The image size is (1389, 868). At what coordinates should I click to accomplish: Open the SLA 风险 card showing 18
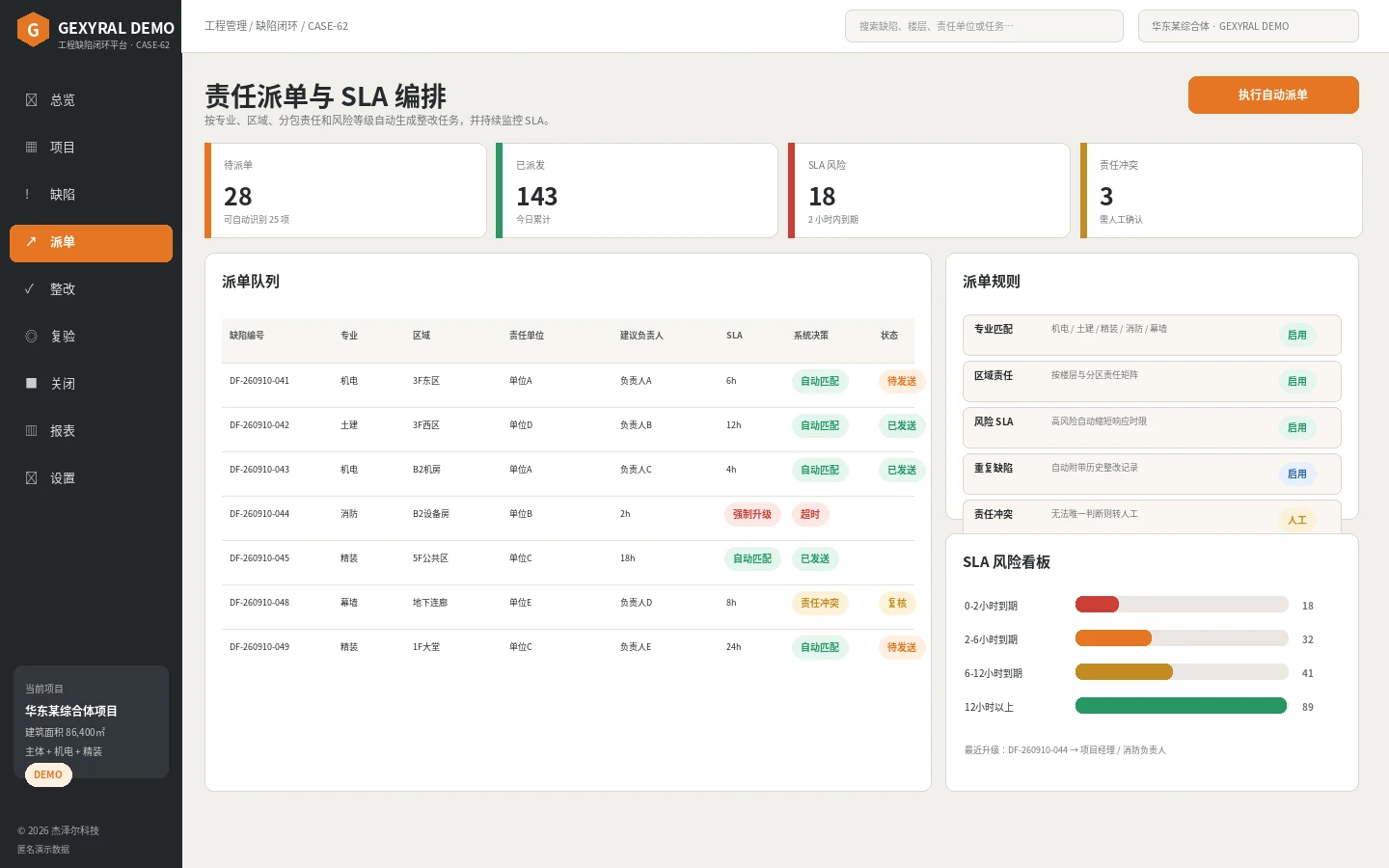tap(929, 191)
